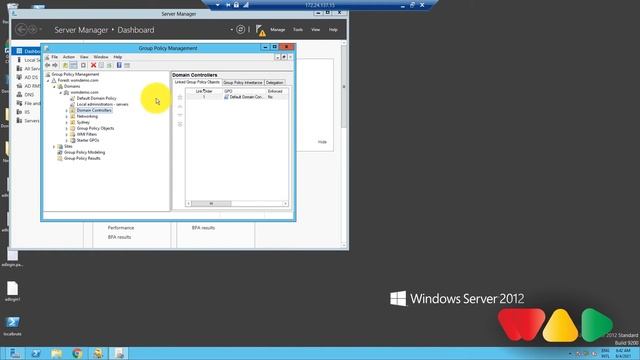Click move link up arrow icon
The height and width of the screenshot is (360, 640).
(180, 106)
